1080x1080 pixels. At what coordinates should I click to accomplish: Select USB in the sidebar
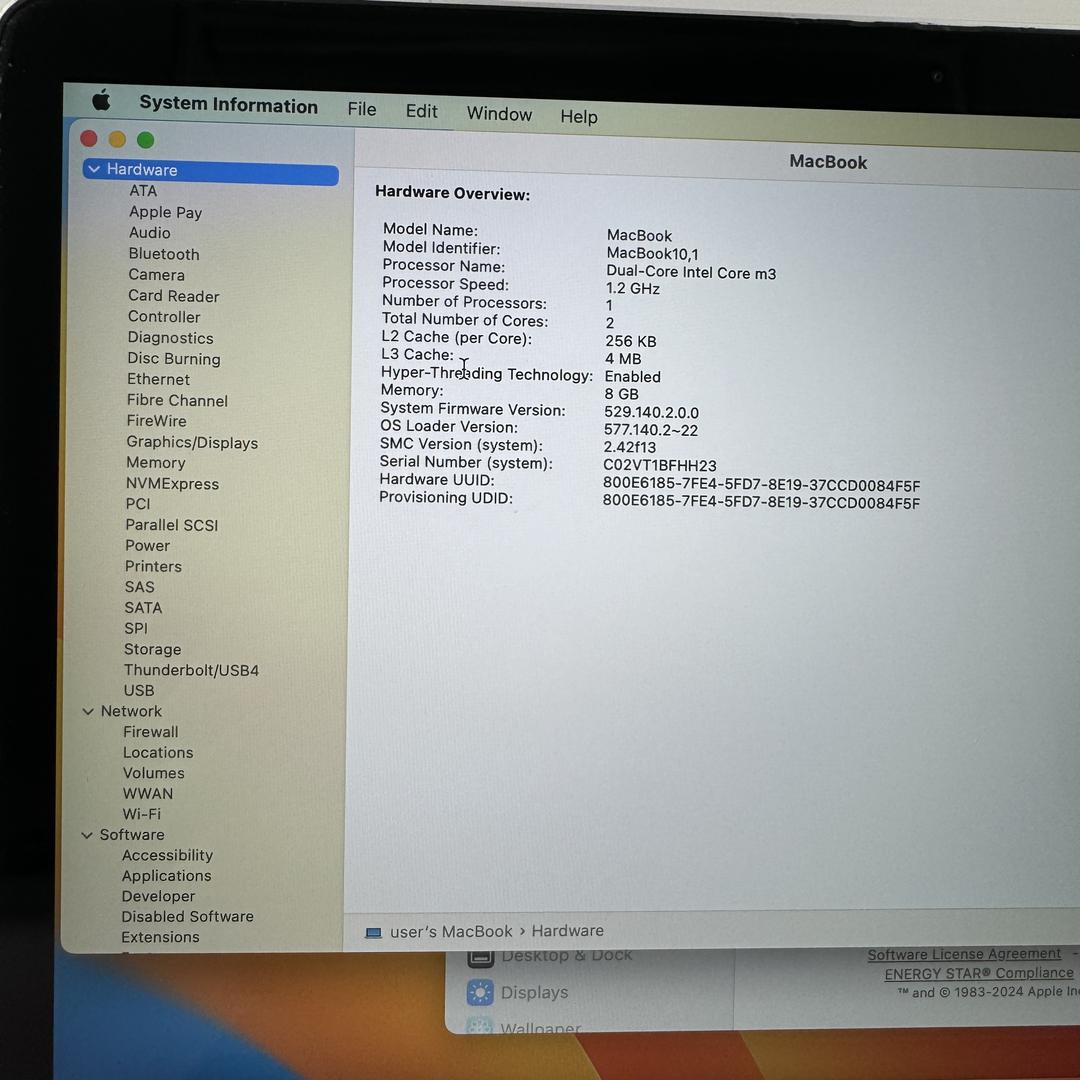tap(139, 690)
